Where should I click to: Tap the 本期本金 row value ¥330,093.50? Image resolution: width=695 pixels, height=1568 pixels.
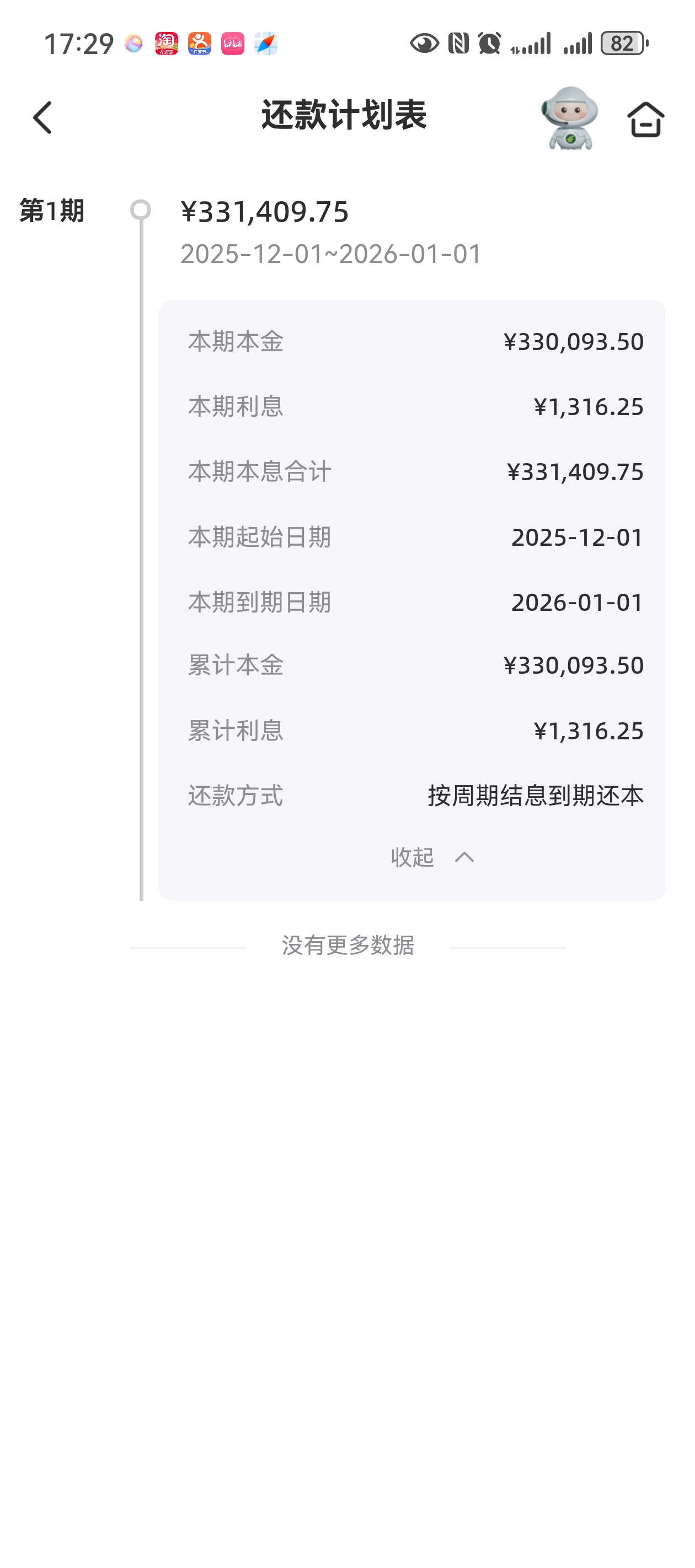click(573, 341)
